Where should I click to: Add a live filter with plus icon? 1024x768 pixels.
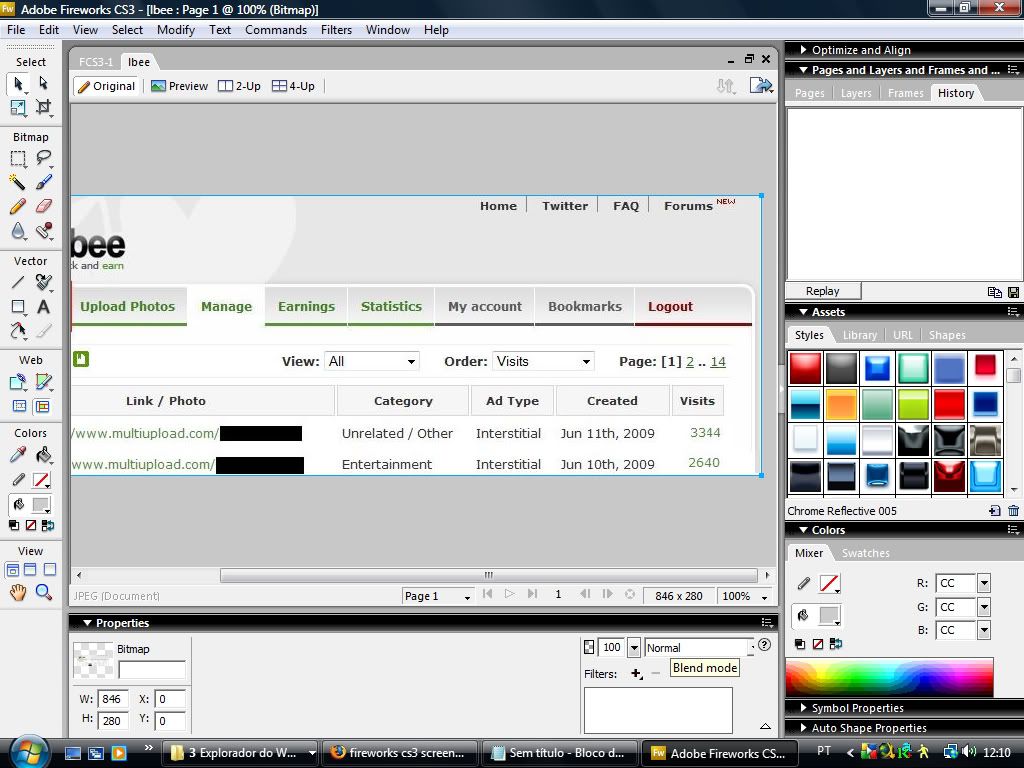[x=637, y=674]
